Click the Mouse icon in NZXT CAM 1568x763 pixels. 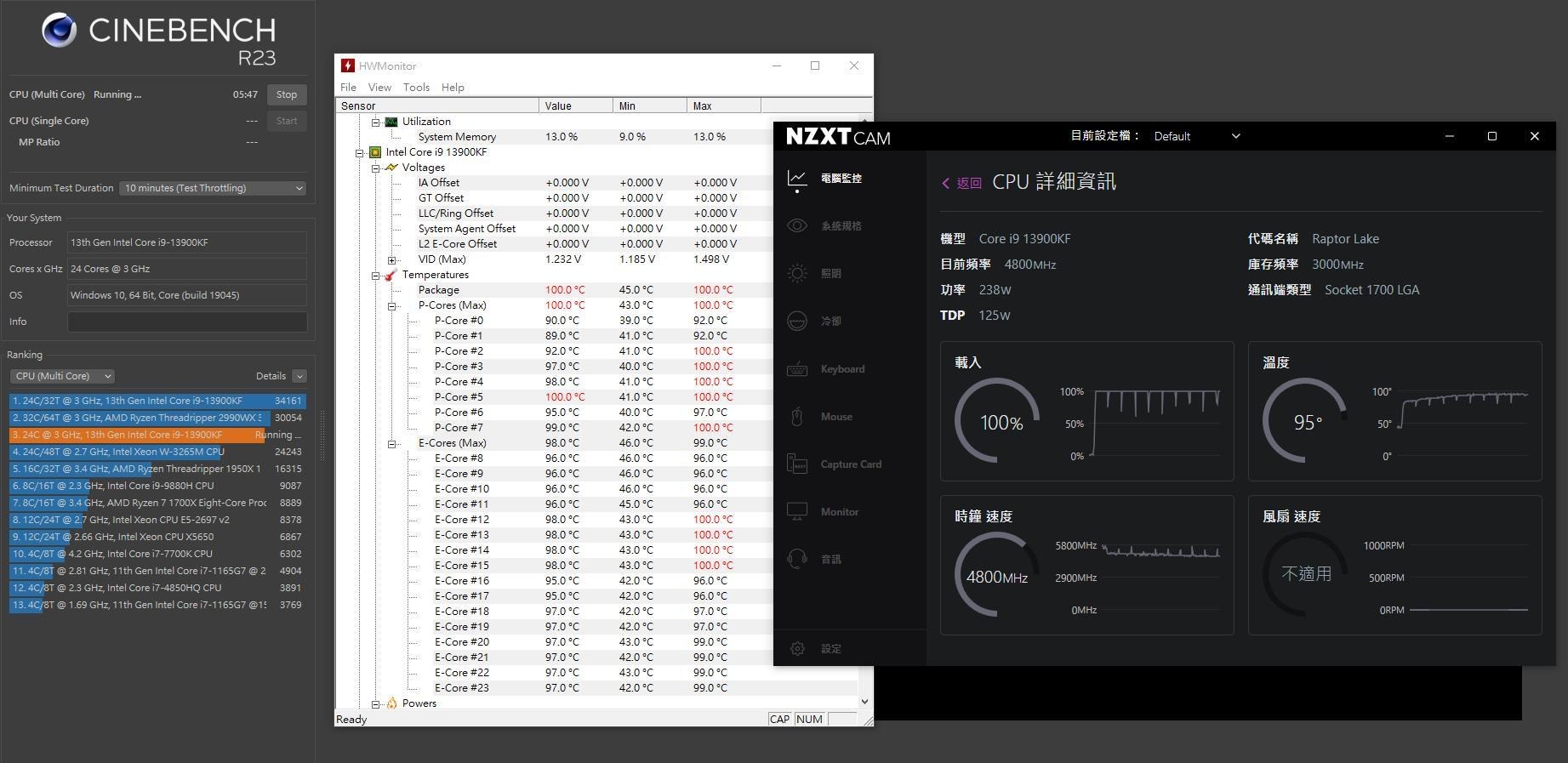click(x=797, y=417)
